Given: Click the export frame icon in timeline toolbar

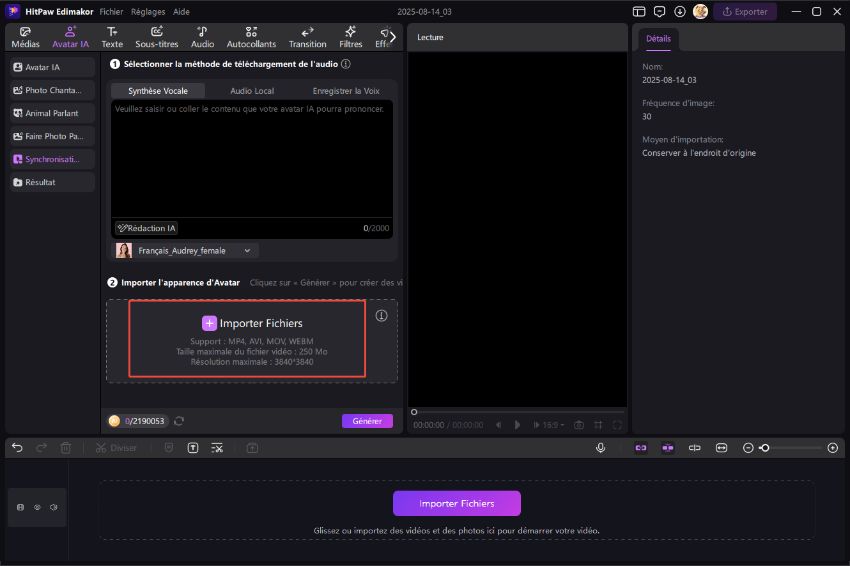Looking at the screenshot, I should click(252, 448).
